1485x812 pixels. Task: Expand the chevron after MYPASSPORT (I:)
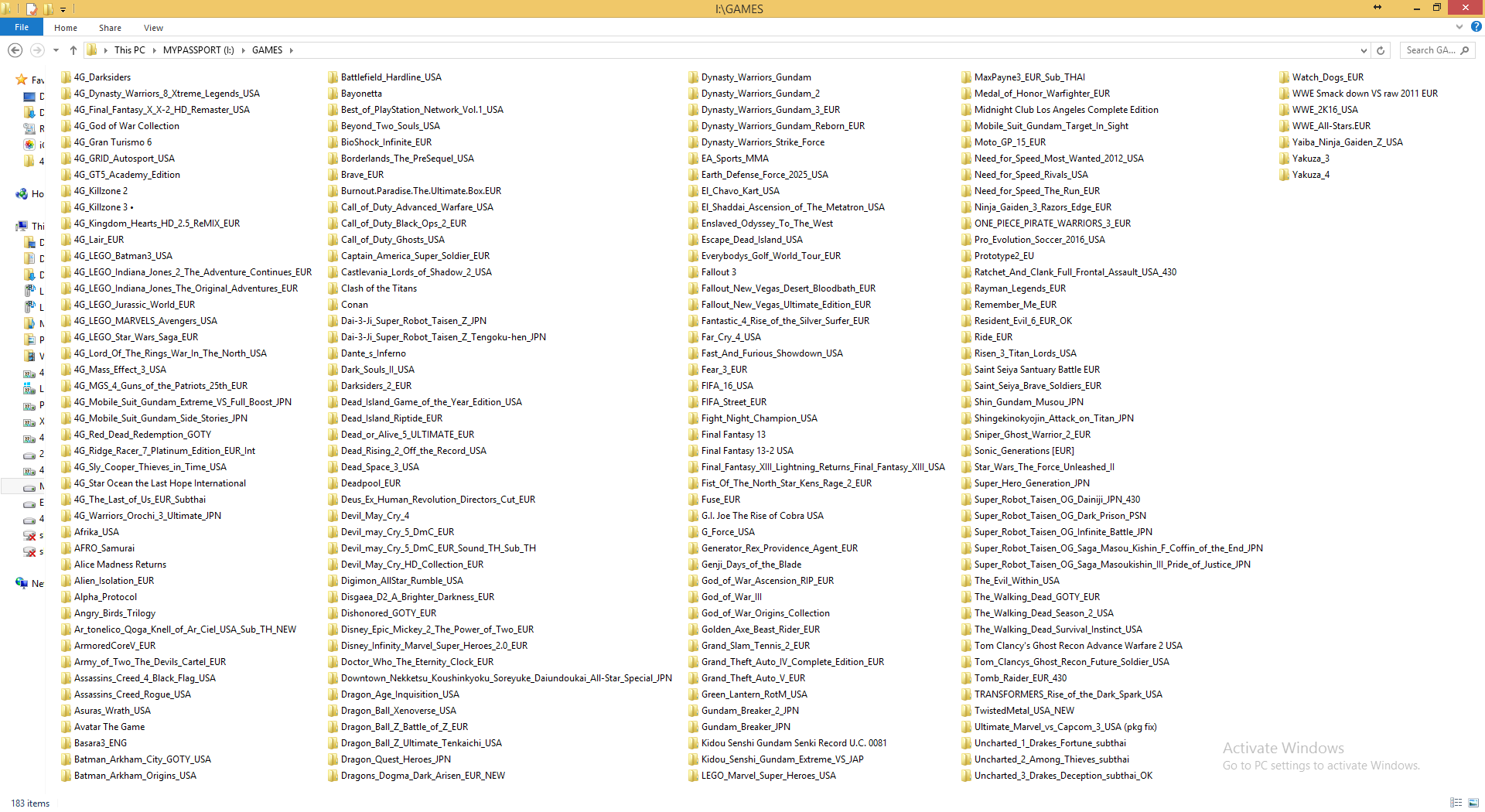click(x=243, y=50)
